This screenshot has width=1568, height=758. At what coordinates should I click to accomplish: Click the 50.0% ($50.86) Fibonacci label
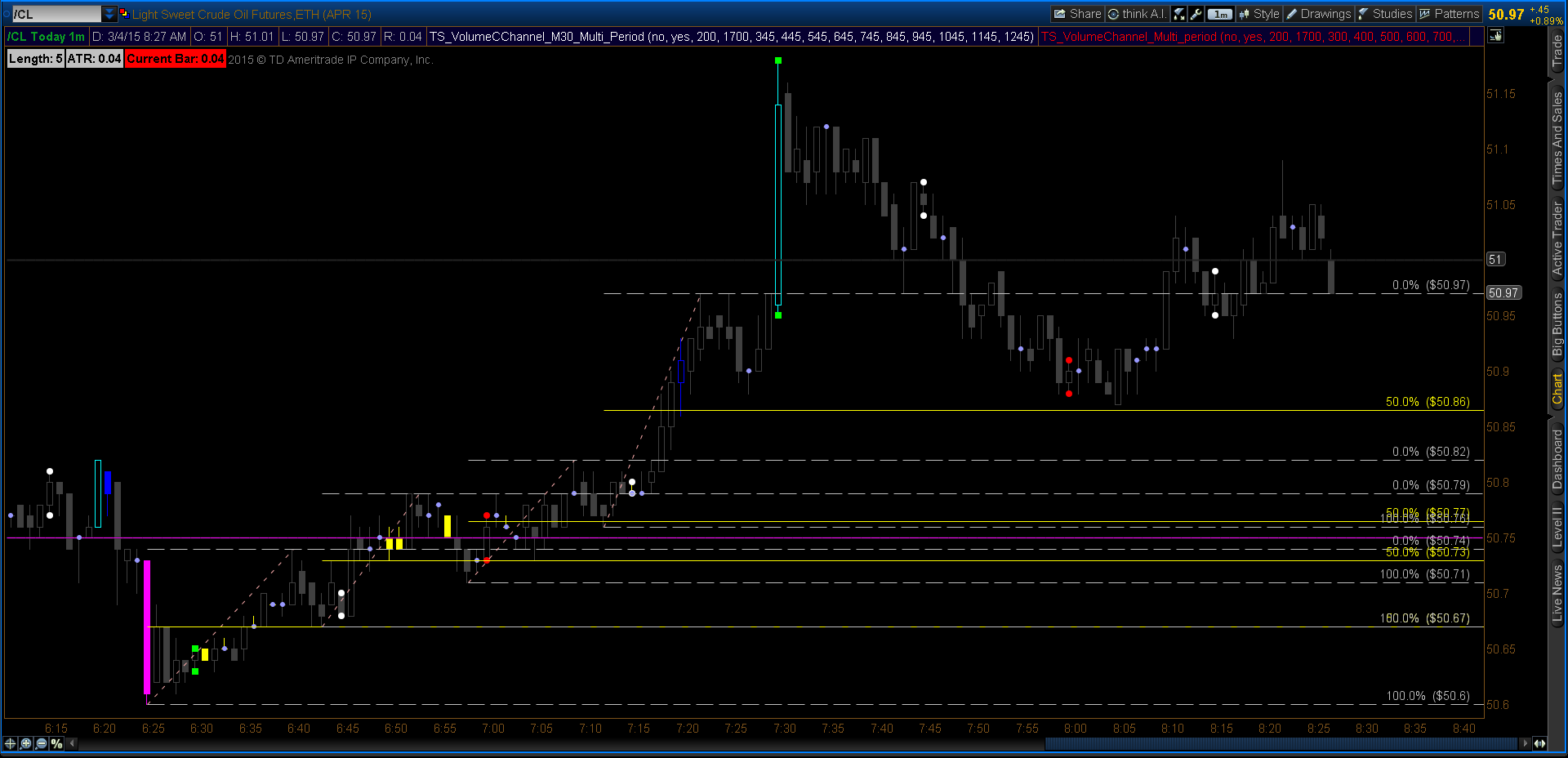[x=1428, y=402]
